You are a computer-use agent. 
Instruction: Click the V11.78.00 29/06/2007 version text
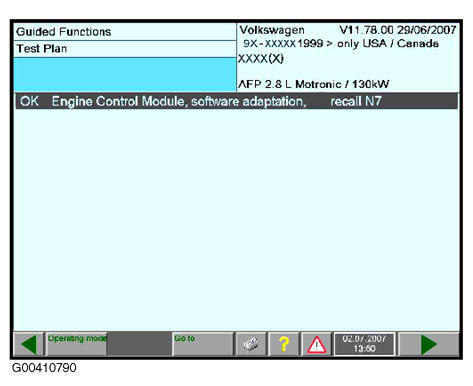(x=397, y=30)
